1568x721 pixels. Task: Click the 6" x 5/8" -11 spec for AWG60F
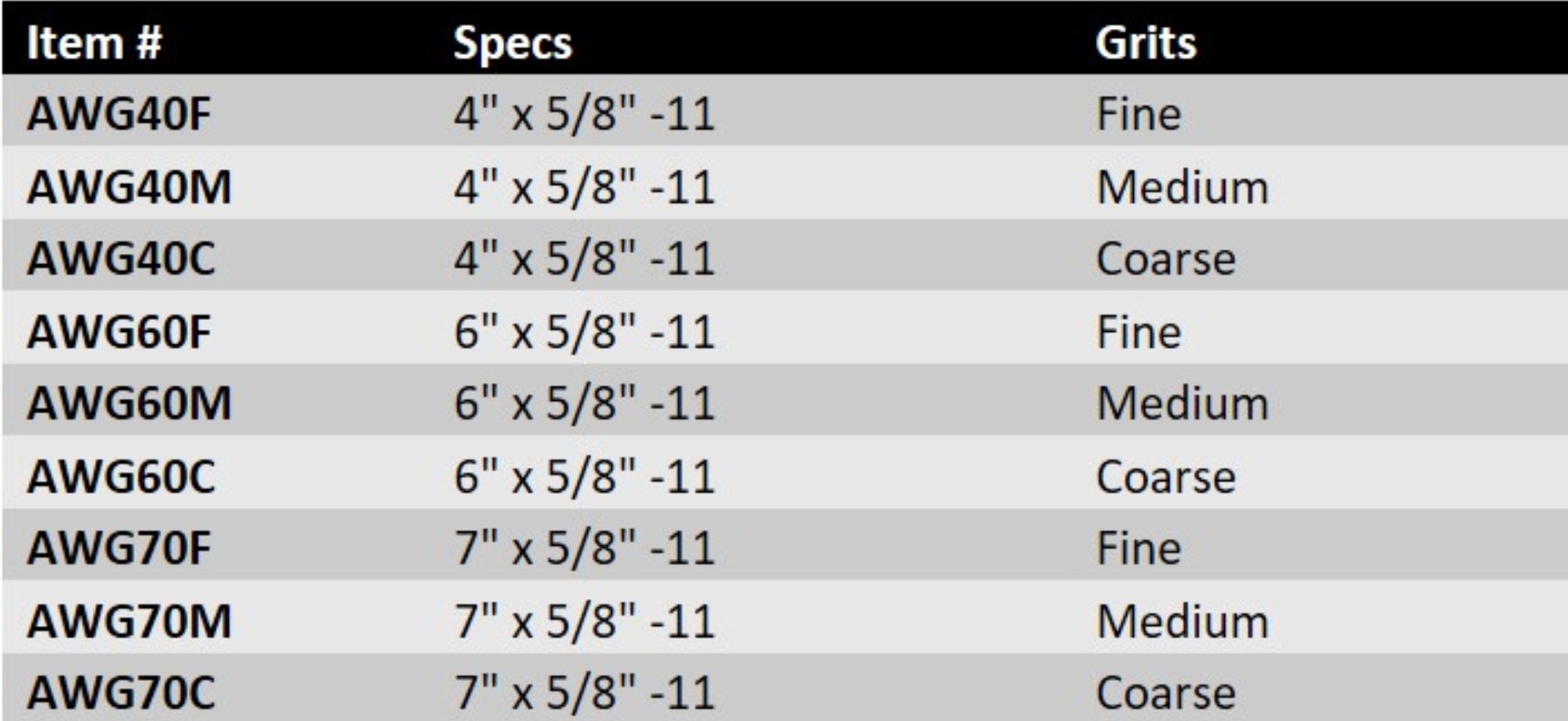click(584, 331)
